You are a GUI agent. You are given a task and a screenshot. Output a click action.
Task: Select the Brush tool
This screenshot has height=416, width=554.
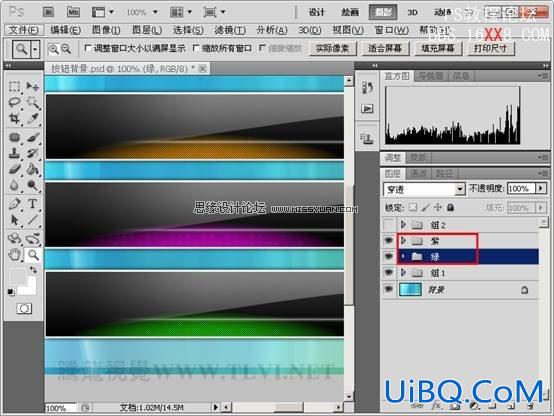[33, 137]
